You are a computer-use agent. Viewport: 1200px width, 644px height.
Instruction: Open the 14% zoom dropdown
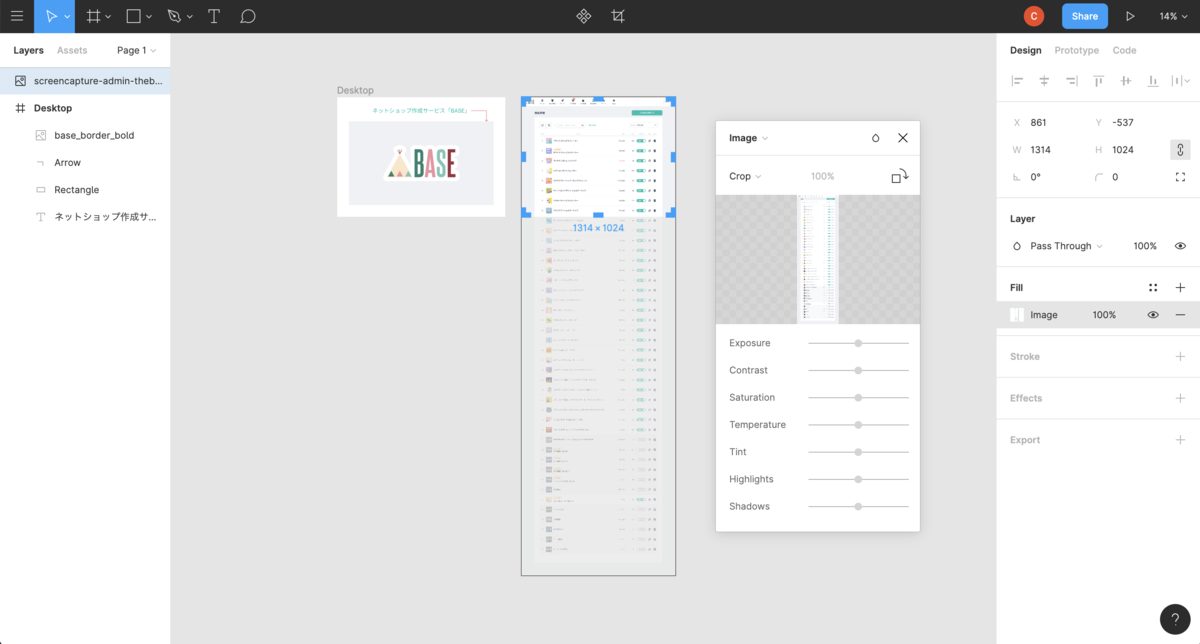pos(1174,16)
